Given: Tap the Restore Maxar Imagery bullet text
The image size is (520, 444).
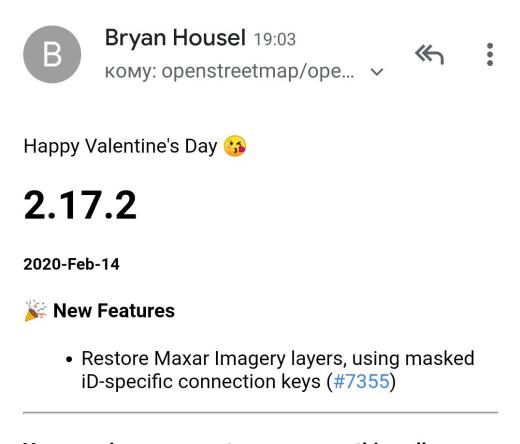Looking at the screenshot, I should (x=278, y=359).
